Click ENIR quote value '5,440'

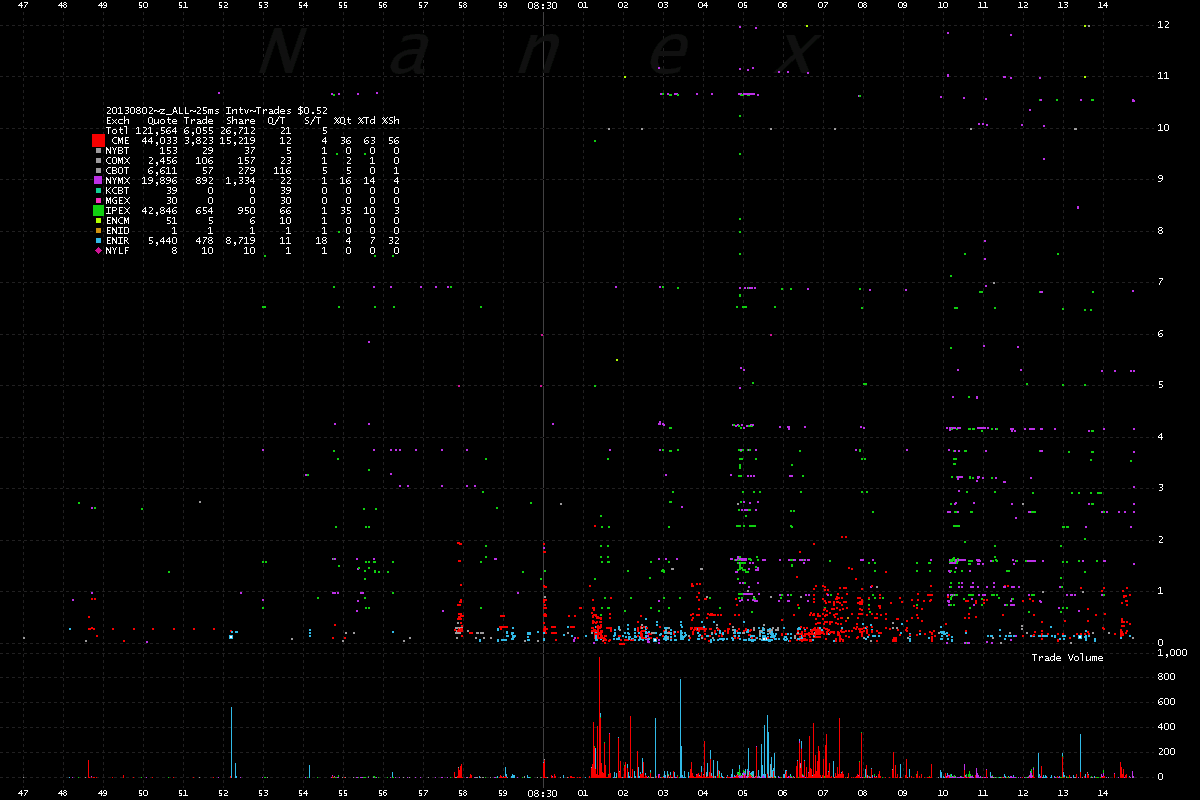click(x=163, y=241)
